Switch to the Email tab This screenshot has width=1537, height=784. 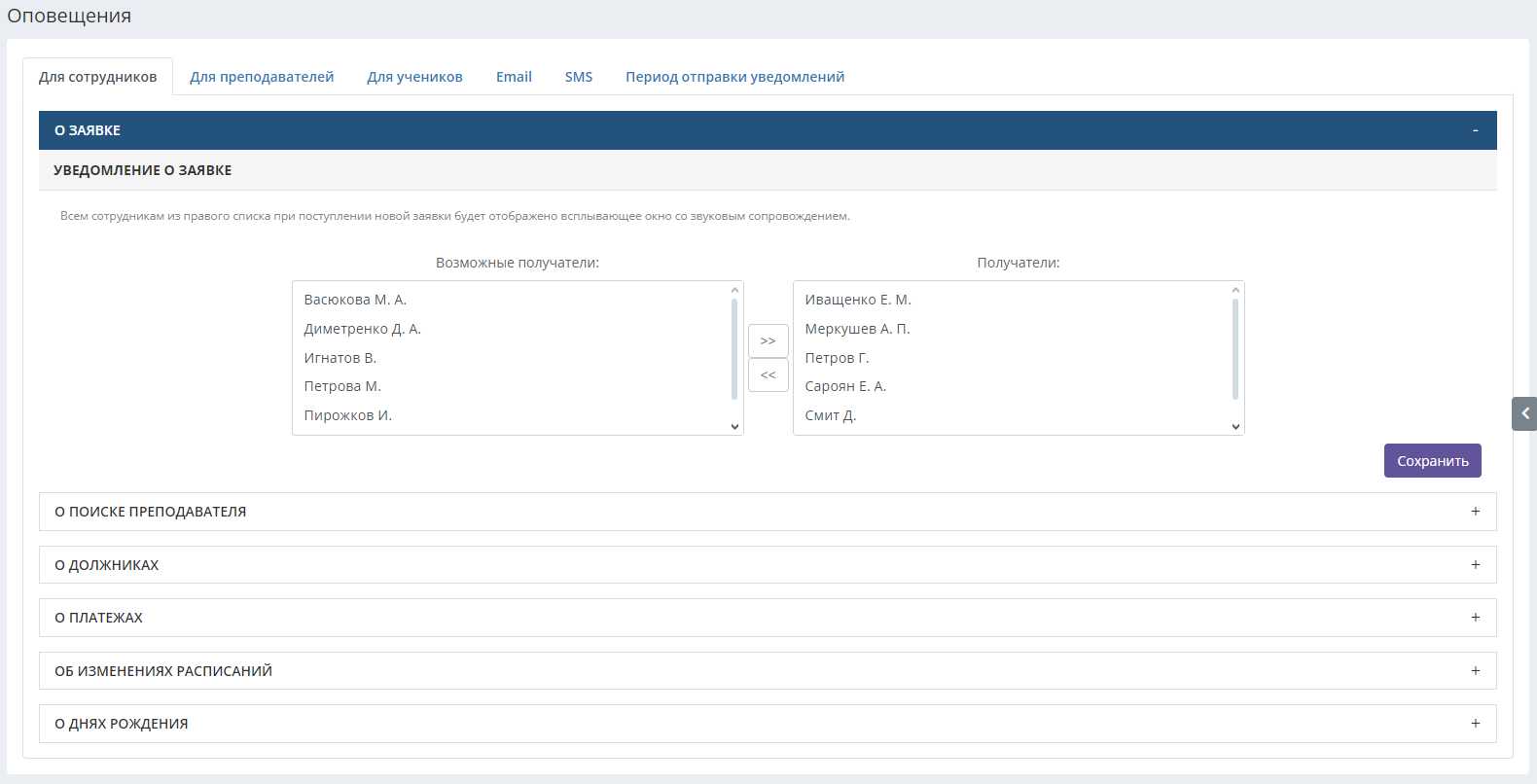(514, 77)
